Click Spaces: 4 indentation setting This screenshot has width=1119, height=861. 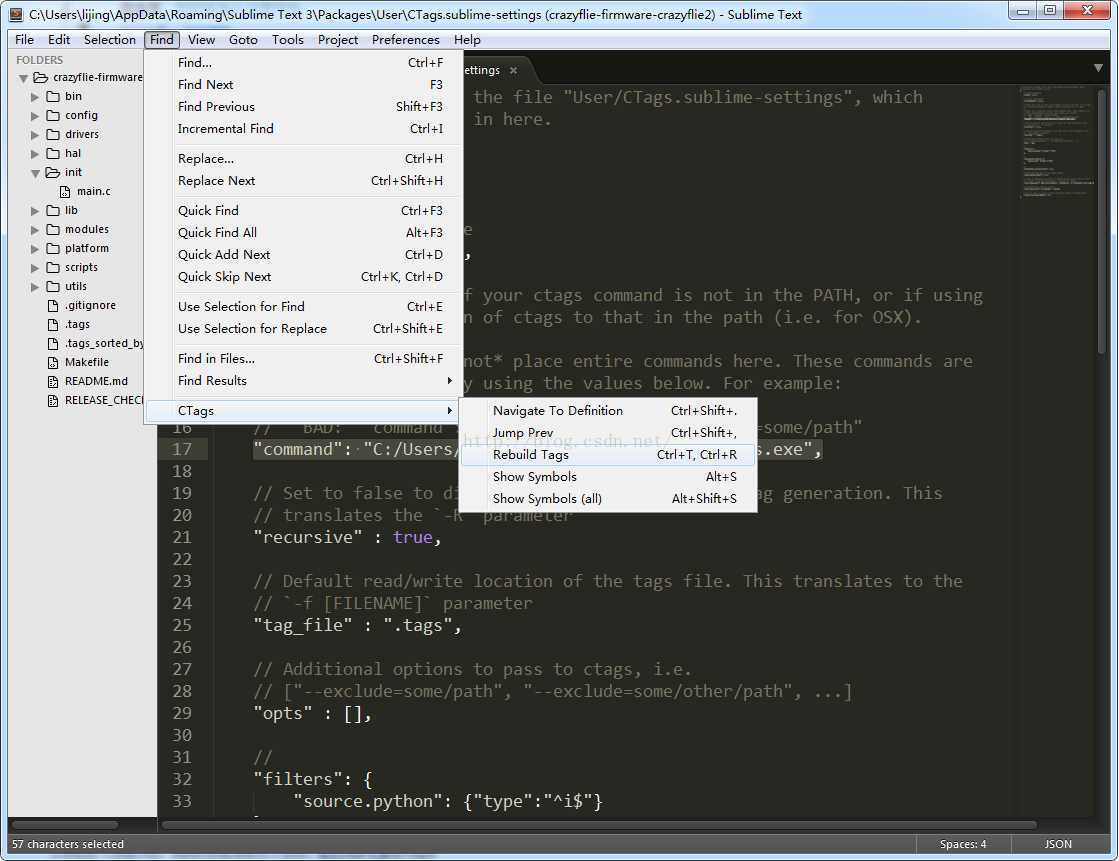tap(963, 845)
